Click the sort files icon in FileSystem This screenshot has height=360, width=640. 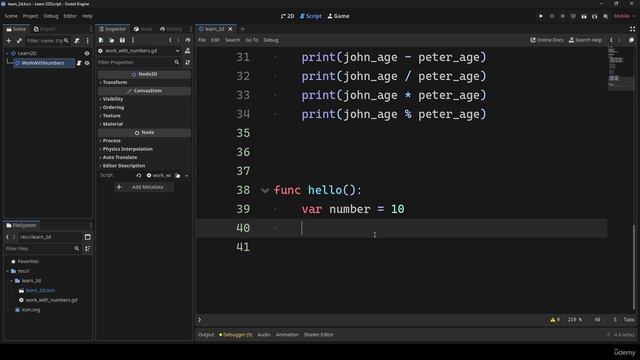87,249
